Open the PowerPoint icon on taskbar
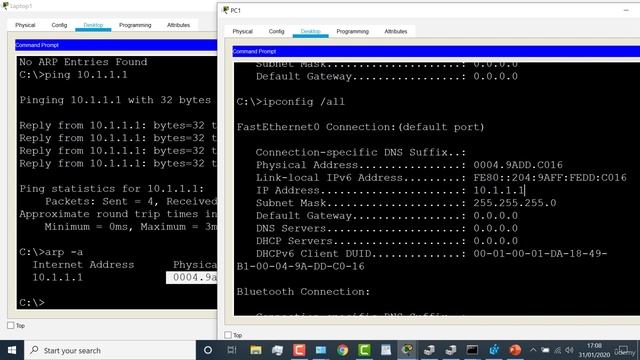 515,350
